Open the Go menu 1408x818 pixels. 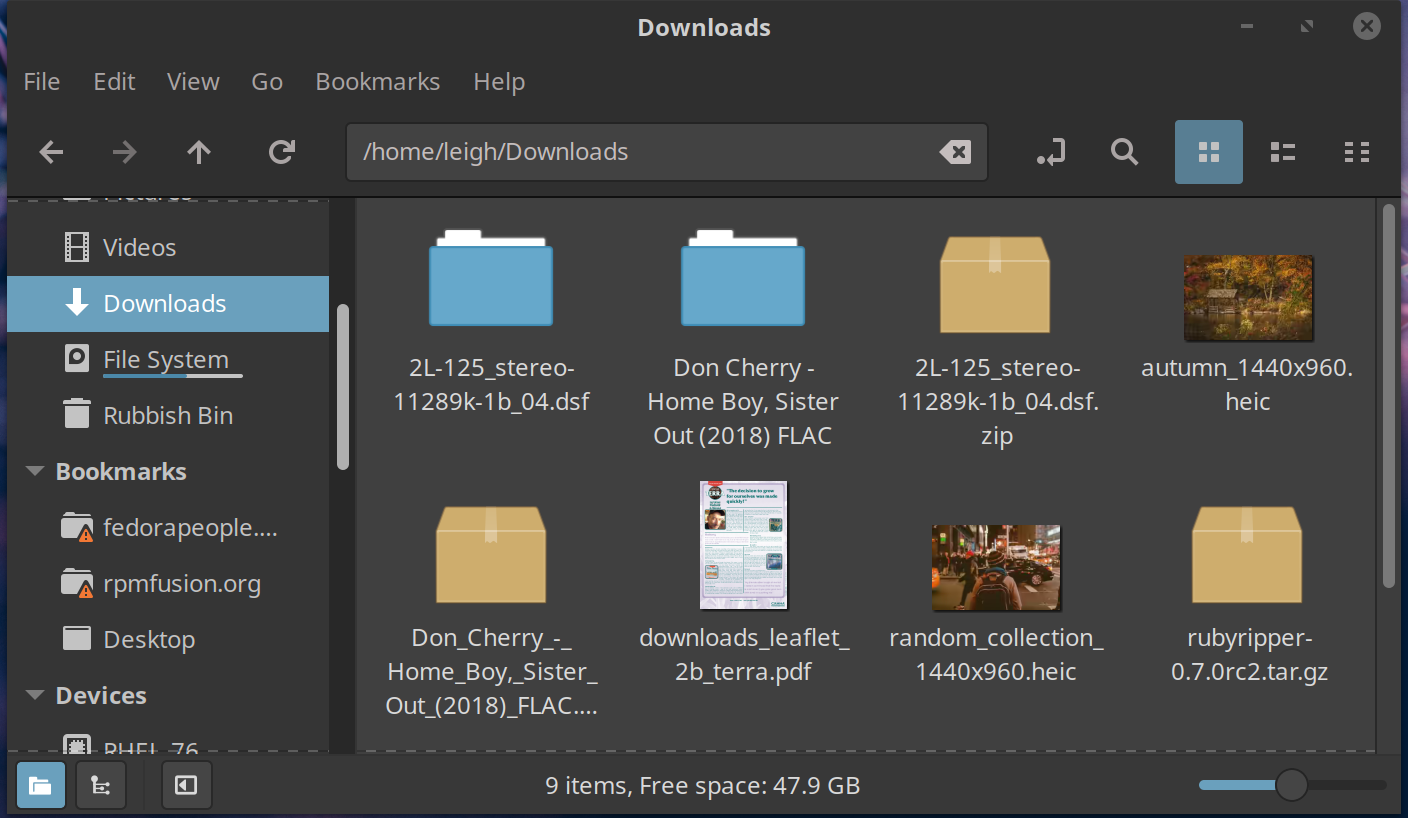[x=267, y=82]
